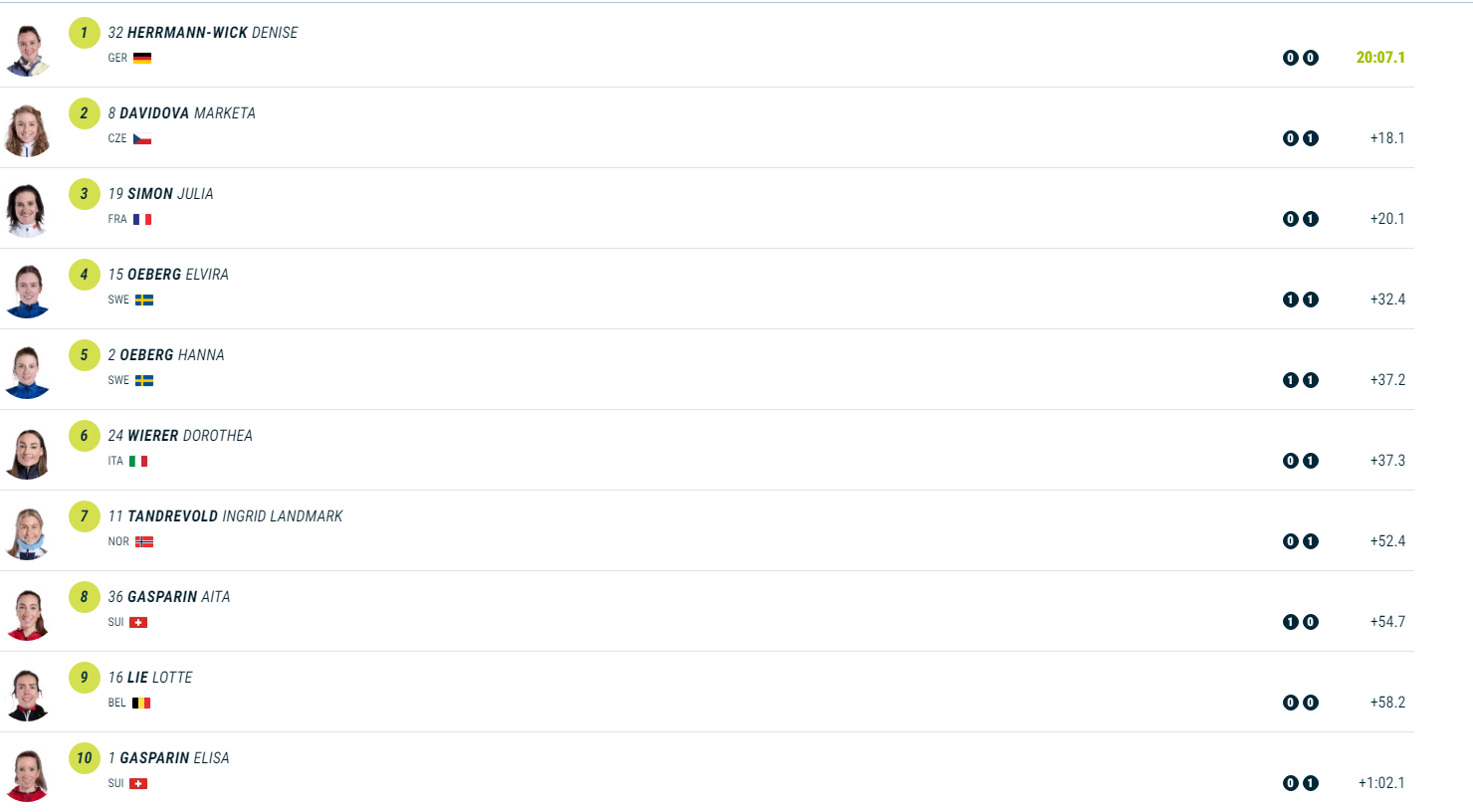
Task: Click the German flag under Herrmann-Wick
Action: coord(142,58)
